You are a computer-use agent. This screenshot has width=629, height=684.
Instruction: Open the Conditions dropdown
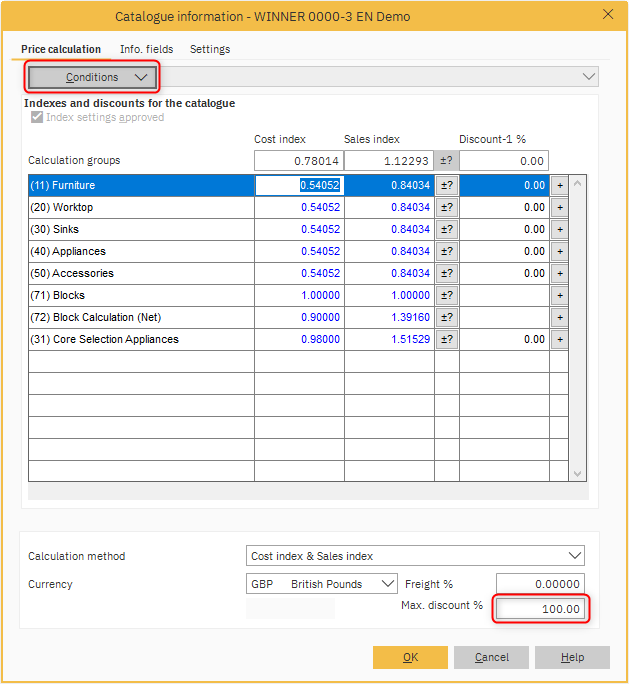92,77
